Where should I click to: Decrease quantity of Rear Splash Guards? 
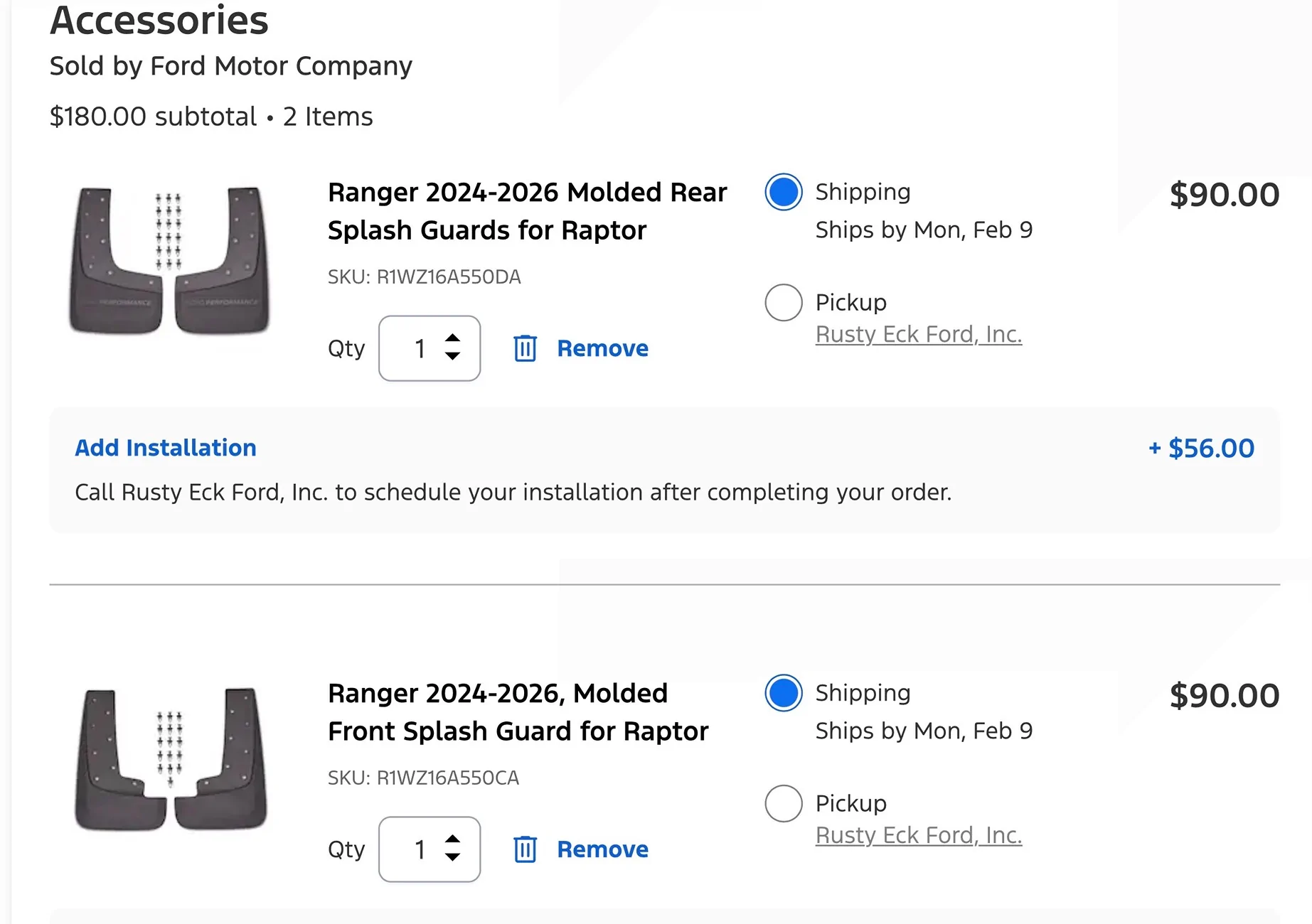pyautogui.click(x=452, y=357)
